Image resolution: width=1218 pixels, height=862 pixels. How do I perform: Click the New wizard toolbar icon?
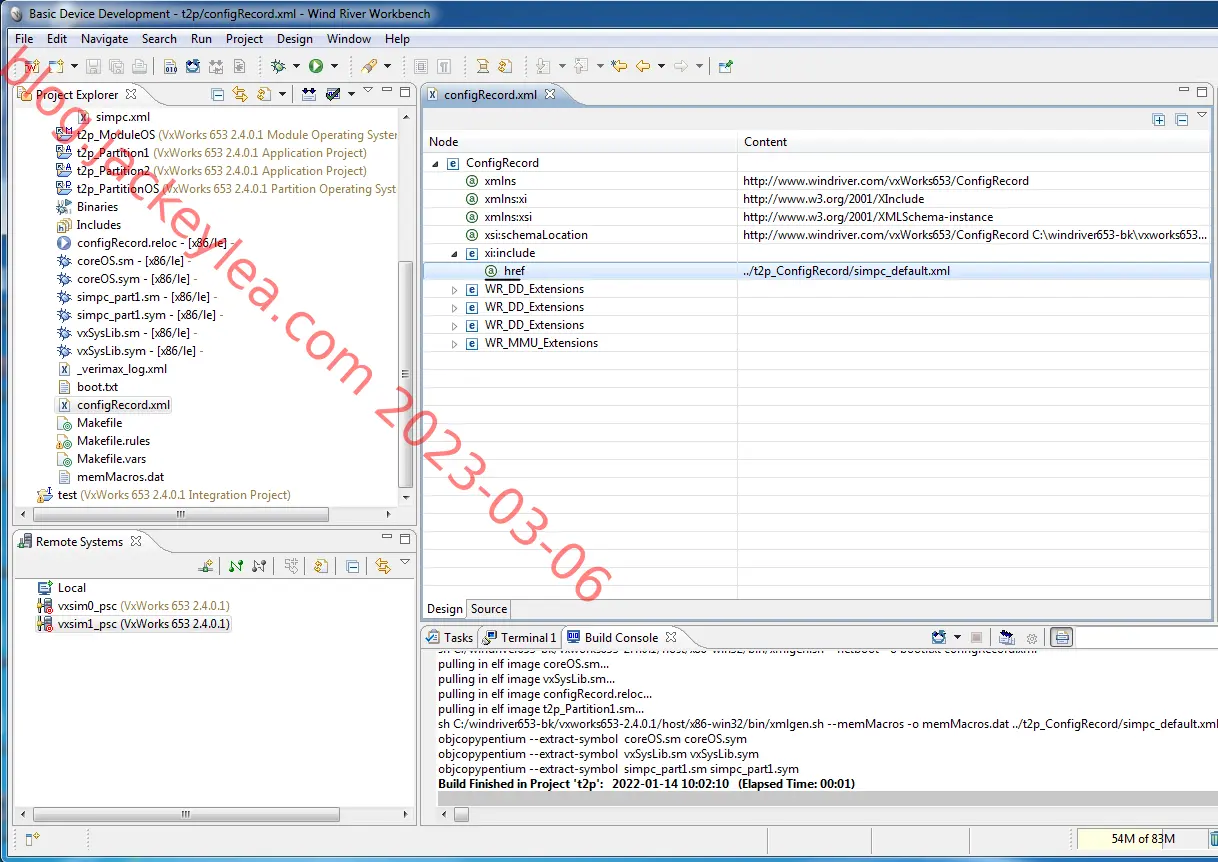click(56, 66)
